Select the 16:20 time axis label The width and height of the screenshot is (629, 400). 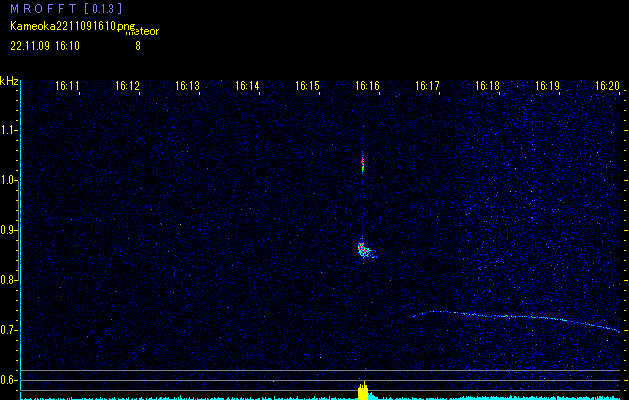tap(607, 86)
